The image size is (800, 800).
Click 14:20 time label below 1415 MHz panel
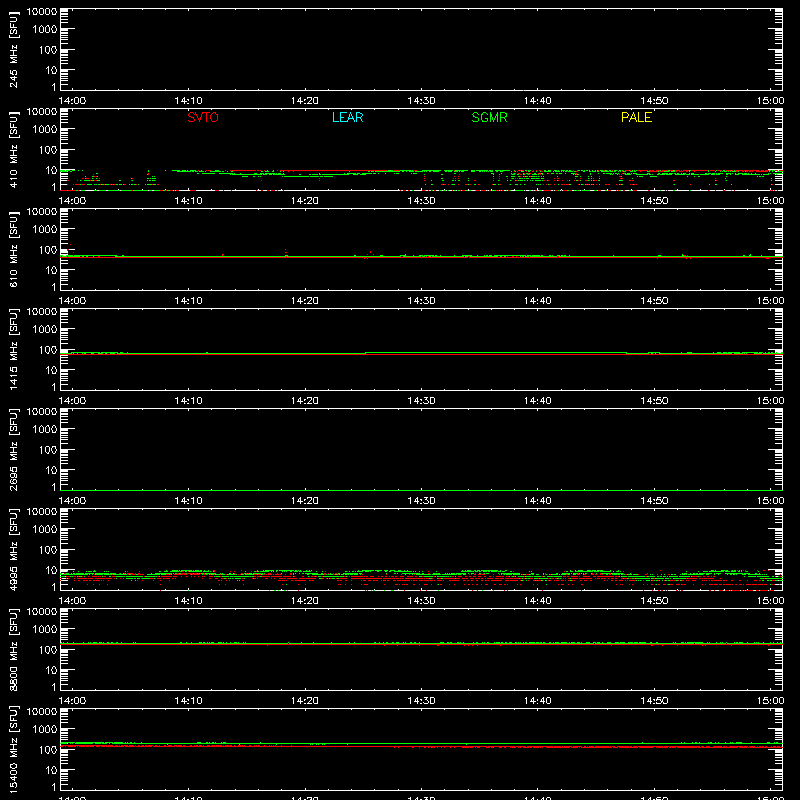pyautogui.click(x=305, y=401)
